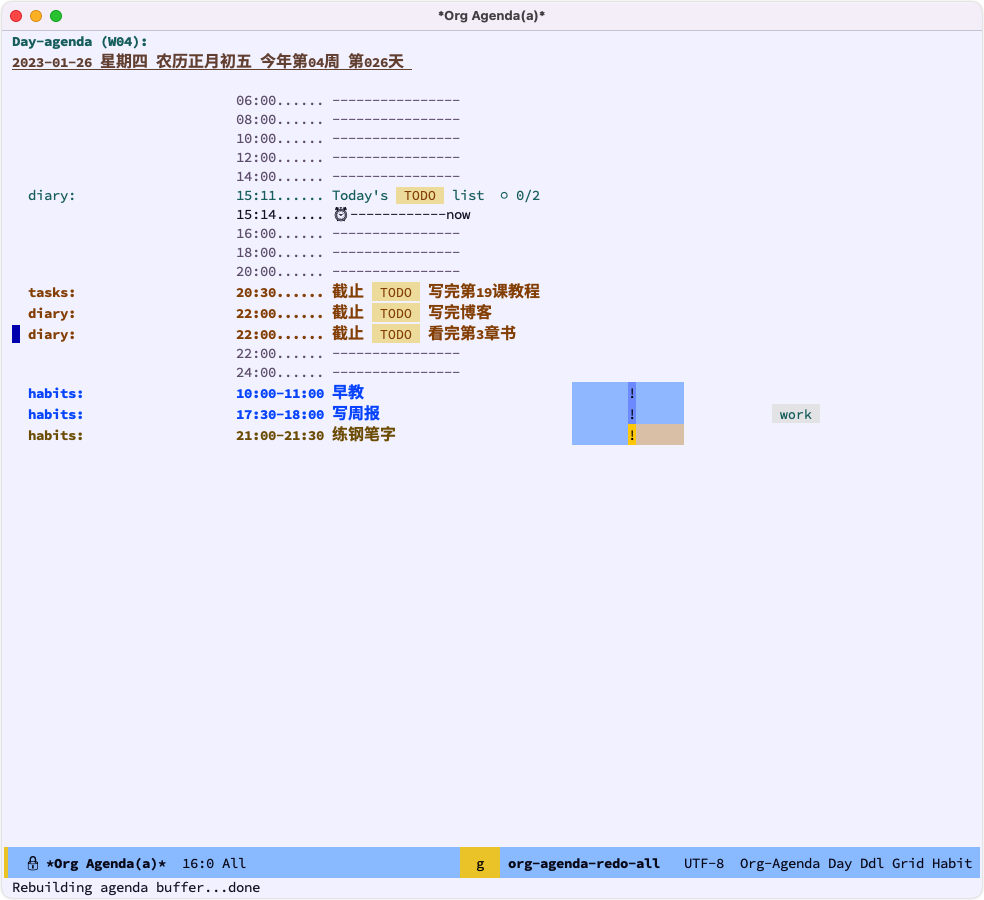Screen dimensions: 984x900
Task: Click the yellow today marker for 练钢笔字
Action: click(632, 434)
